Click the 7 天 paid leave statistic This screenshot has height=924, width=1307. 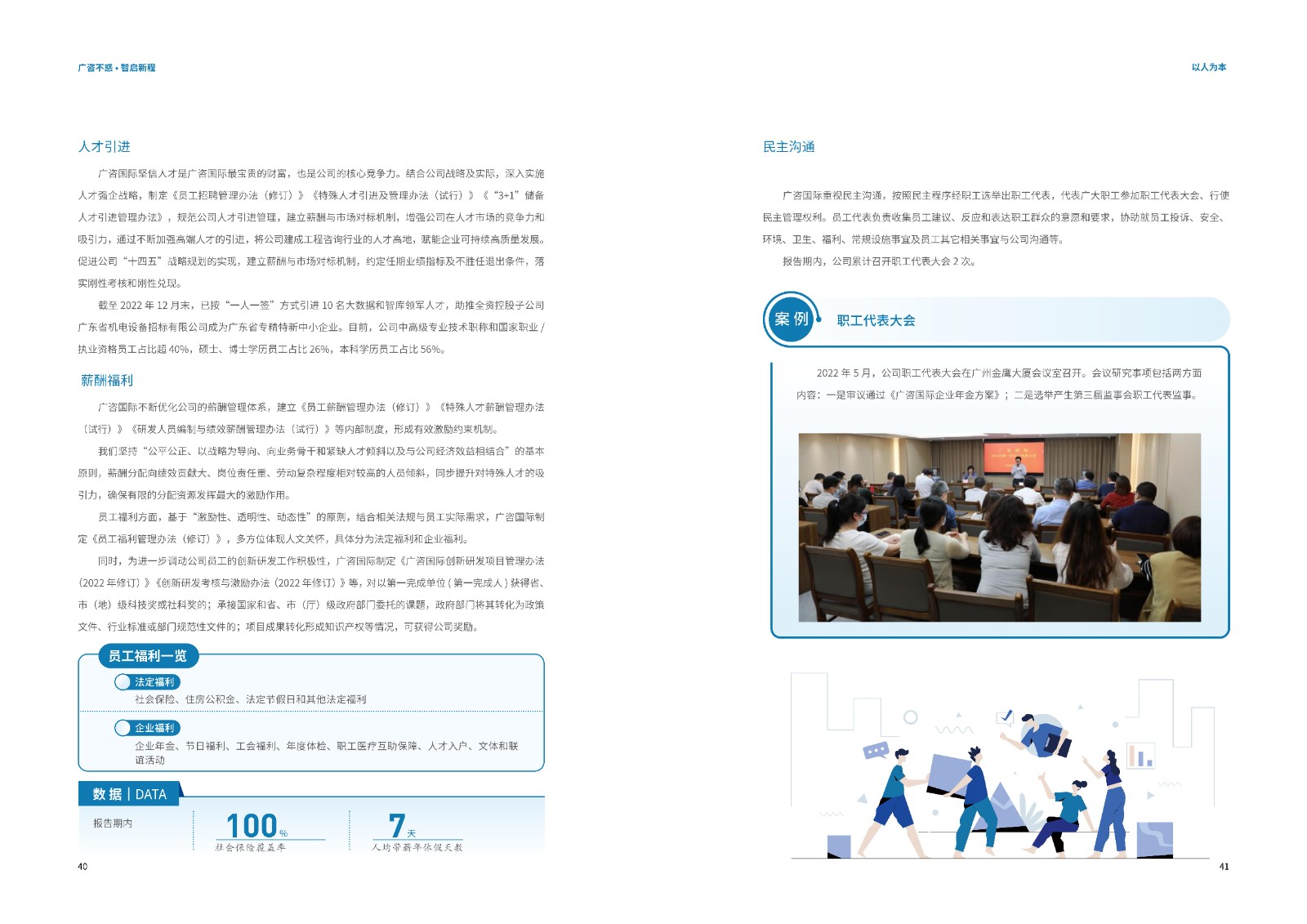(x=401, y=827)
